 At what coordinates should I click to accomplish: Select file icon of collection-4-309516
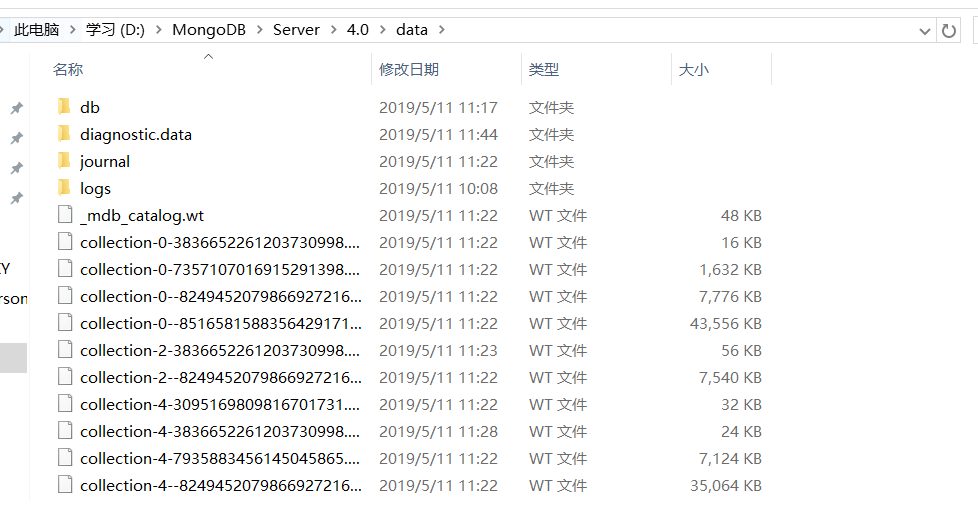point(65,404)
